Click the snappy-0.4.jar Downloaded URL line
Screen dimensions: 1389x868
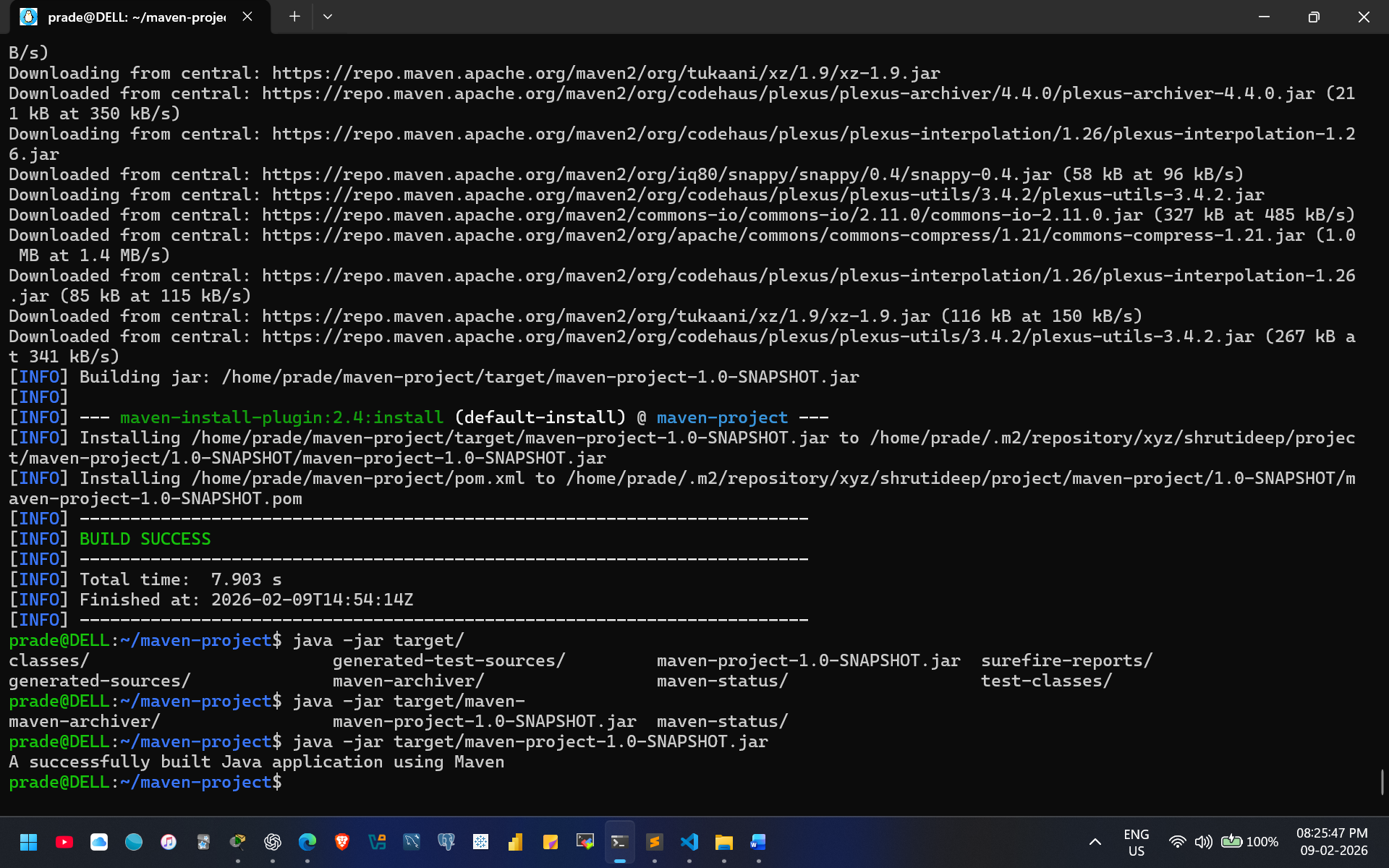tap(626, 174)
